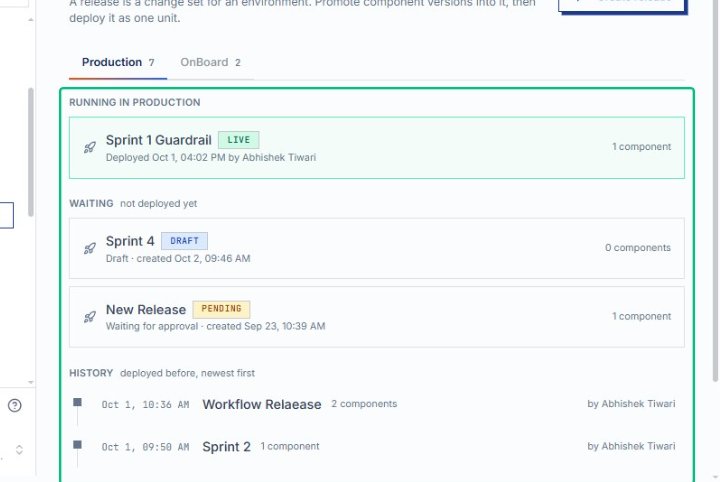The height and width of the screenshot is (482, 720).
Task: Click the WAITING section heading
Action: (91, 203)
